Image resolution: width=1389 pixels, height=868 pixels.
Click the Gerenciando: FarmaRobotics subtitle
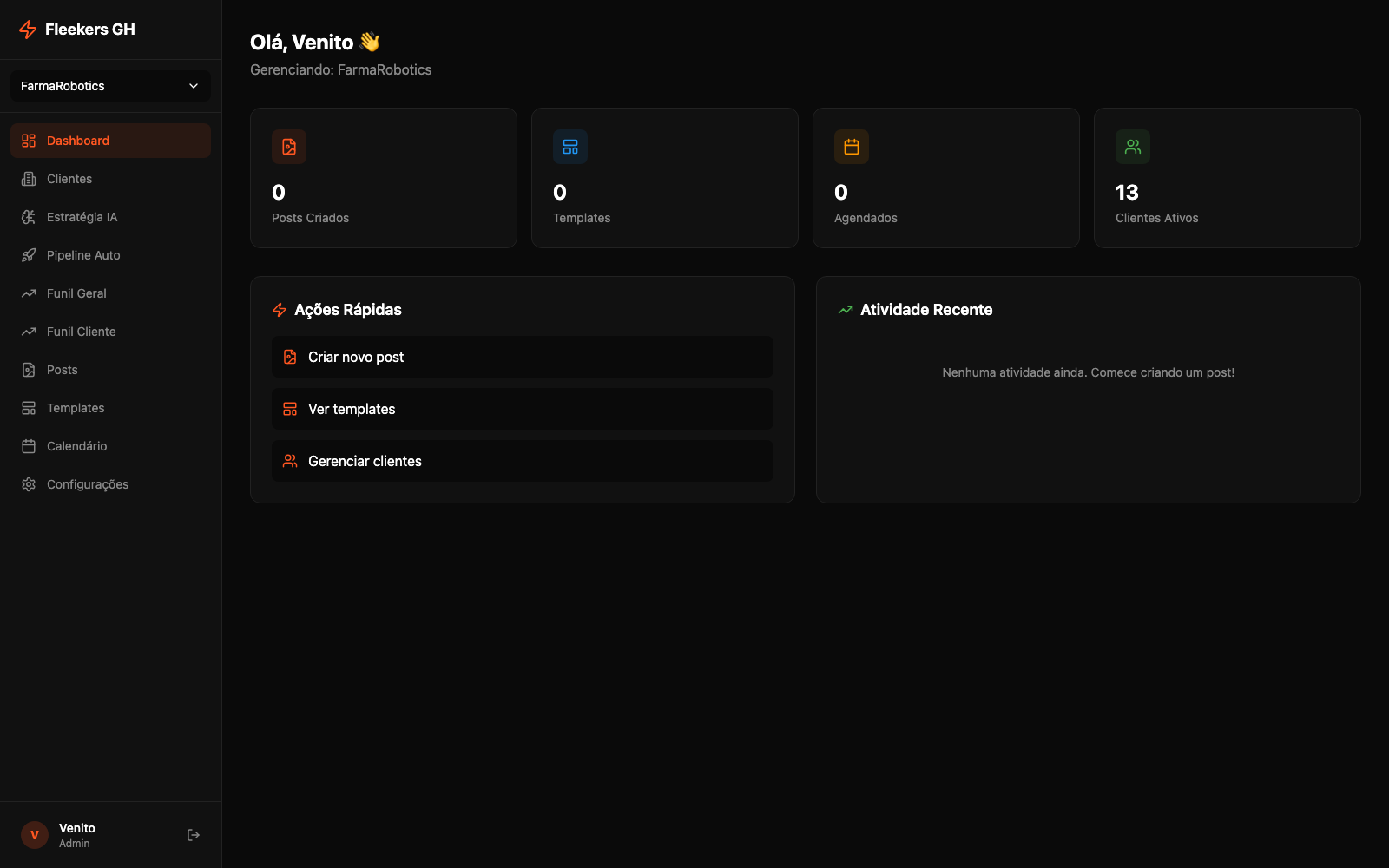coord(341,69)
